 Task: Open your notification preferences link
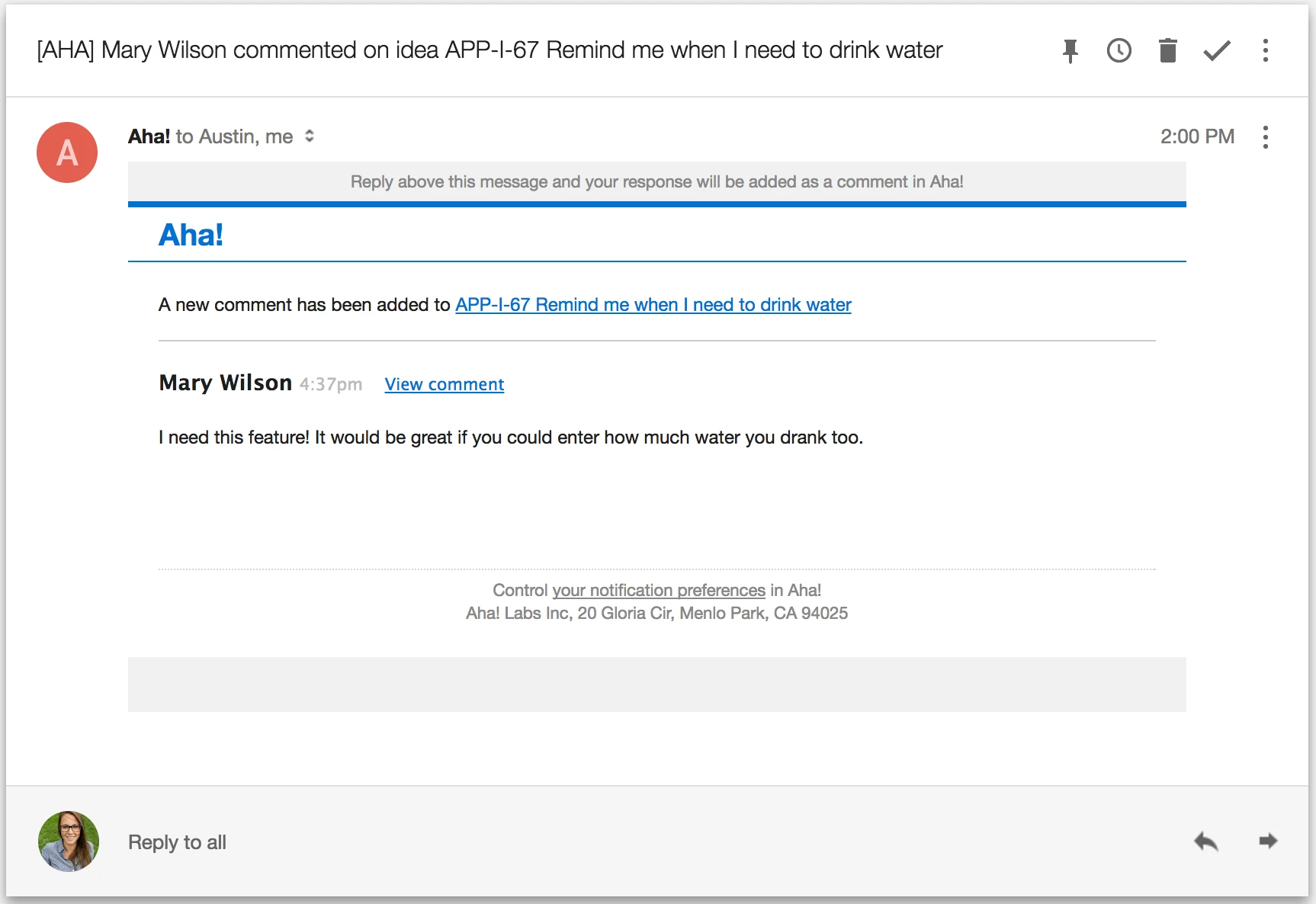pos(658,591)
